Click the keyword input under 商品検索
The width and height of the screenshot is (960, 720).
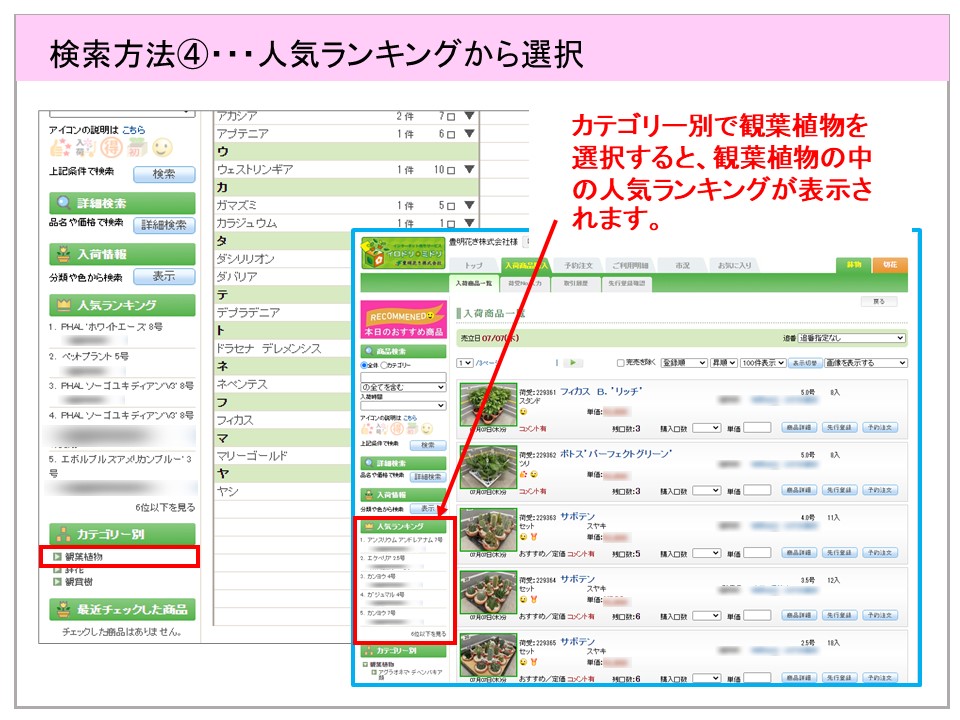pos(403,377)
